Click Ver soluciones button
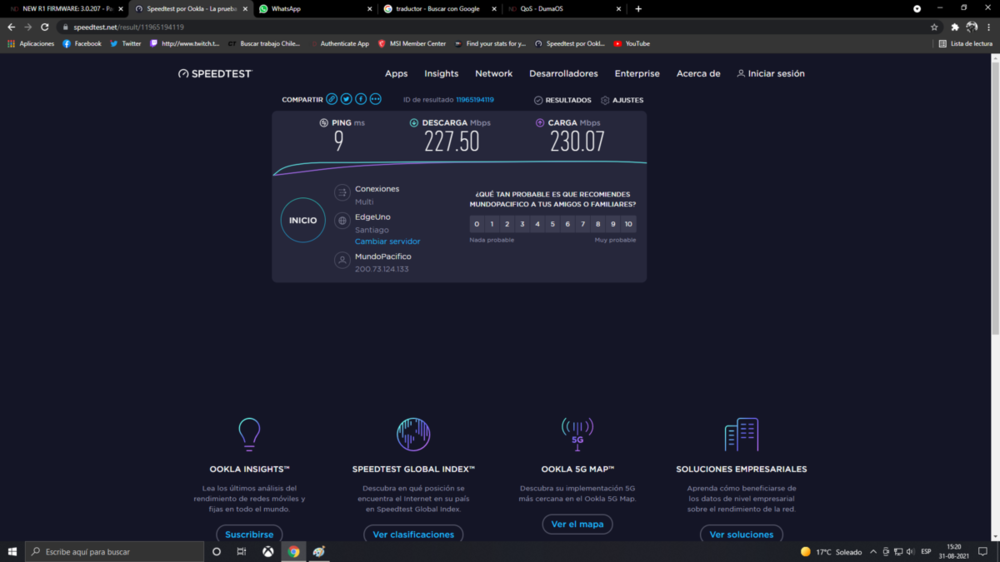Image resolution: width=1000 pixels, height=562 pixels. point(741,535)
